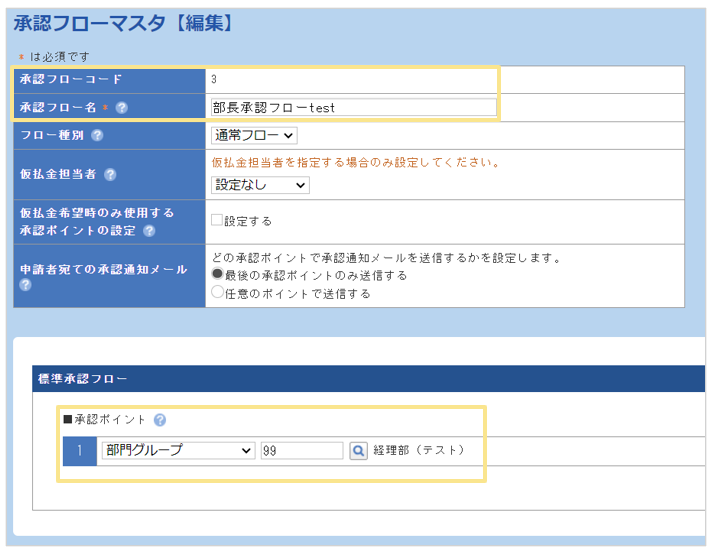Viewport: 712px width, 552px height.
Task: Click the code input field containing 99
Action: pos(301,451)
